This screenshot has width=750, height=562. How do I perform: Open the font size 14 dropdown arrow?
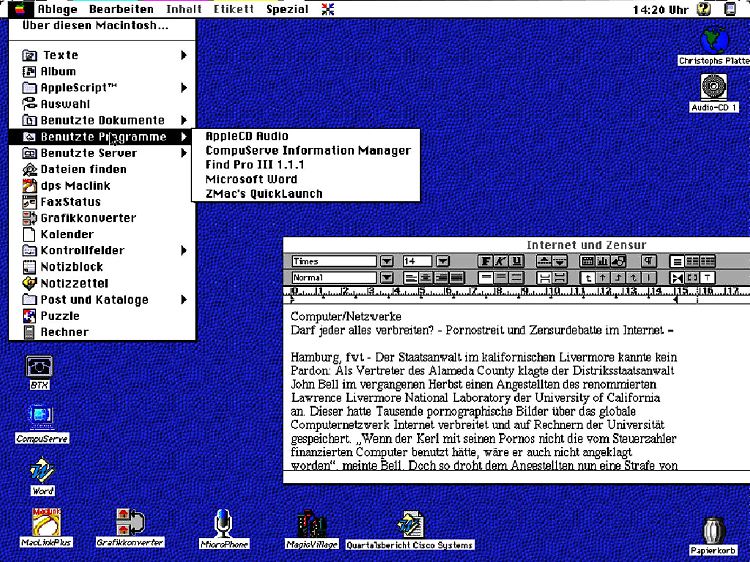coord(443,261)
